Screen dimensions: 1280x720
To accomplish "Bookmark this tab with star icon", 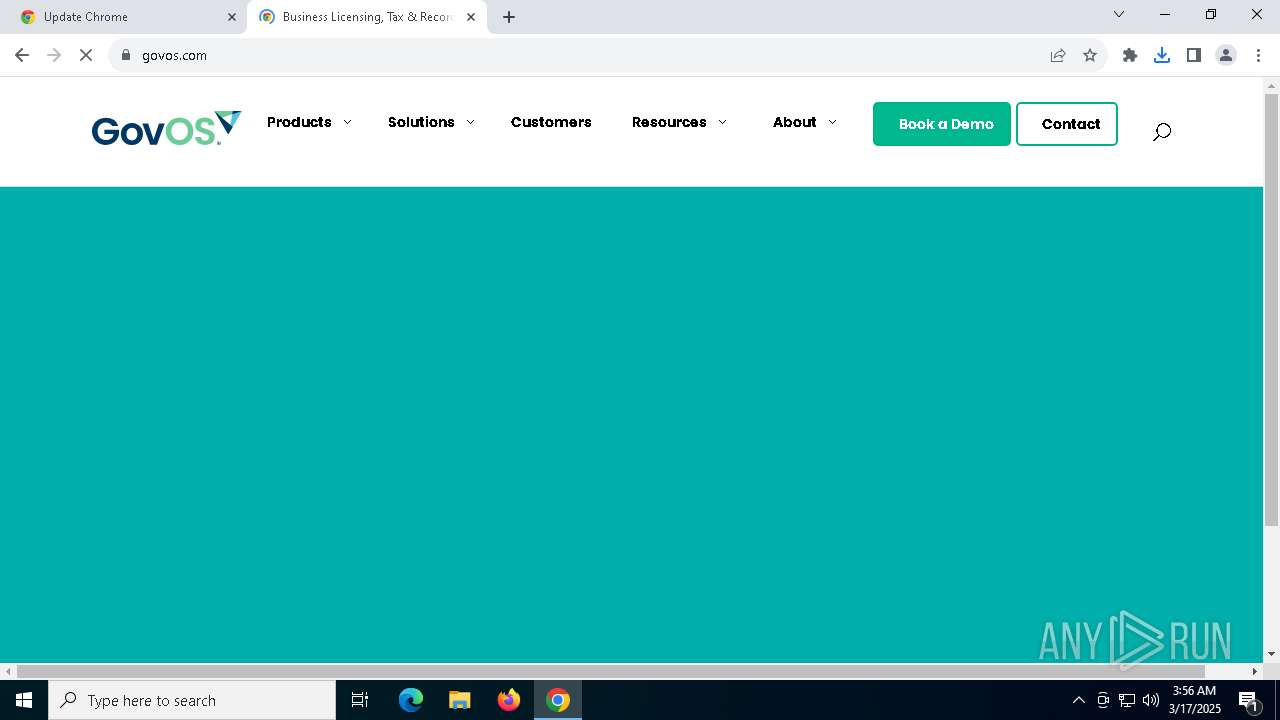I will (1090, 55).
